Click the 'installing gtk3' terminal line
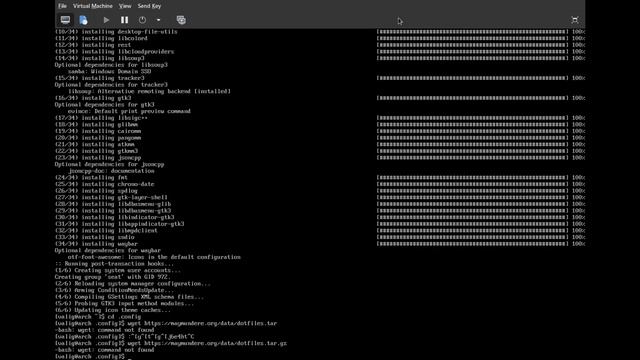Image resolution: width=640 pixels, height=360 pixels. click(93, 98)
